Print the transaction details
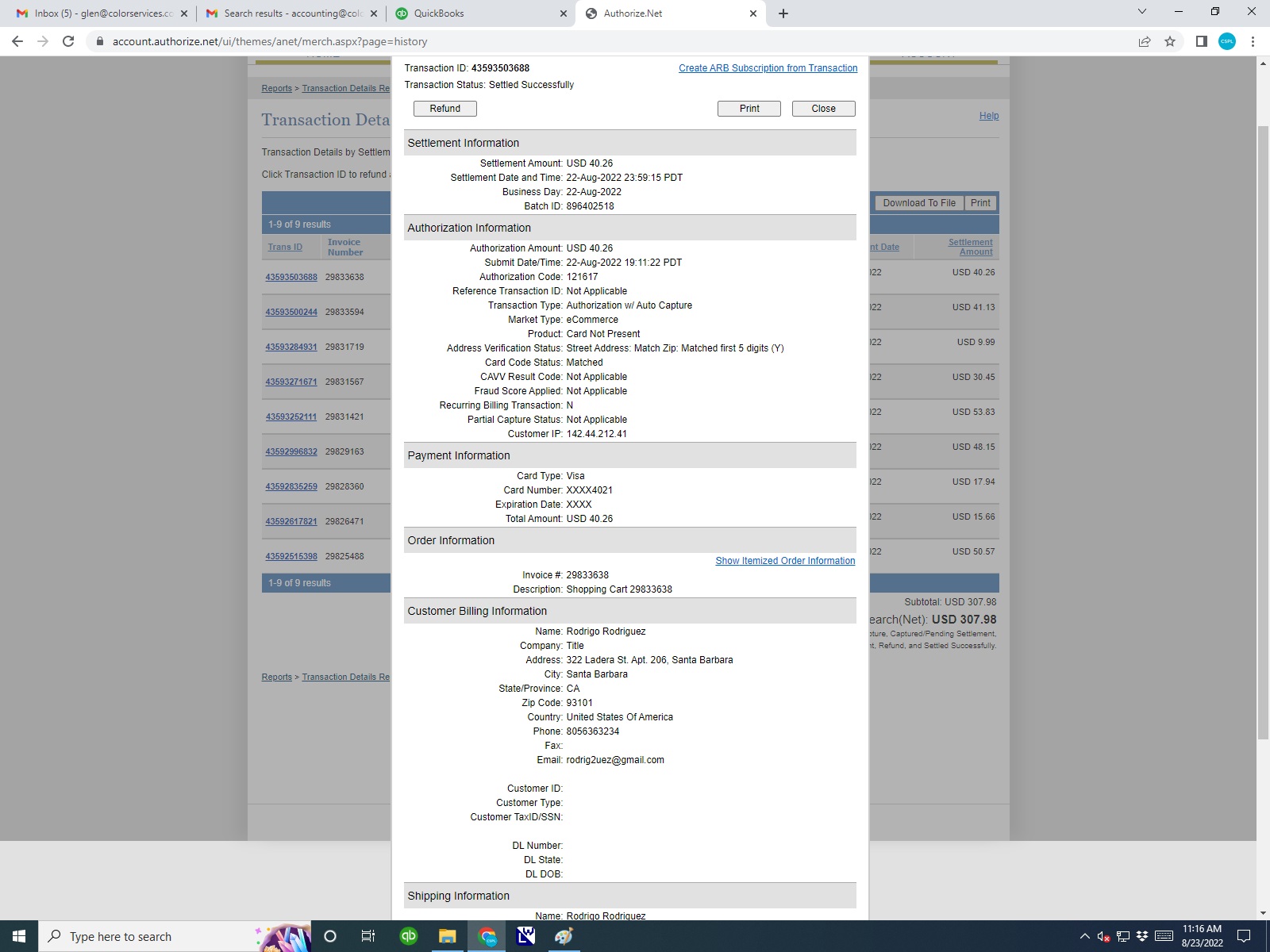The width and height of the screenshot is (1270, 952). coord(749,109)
